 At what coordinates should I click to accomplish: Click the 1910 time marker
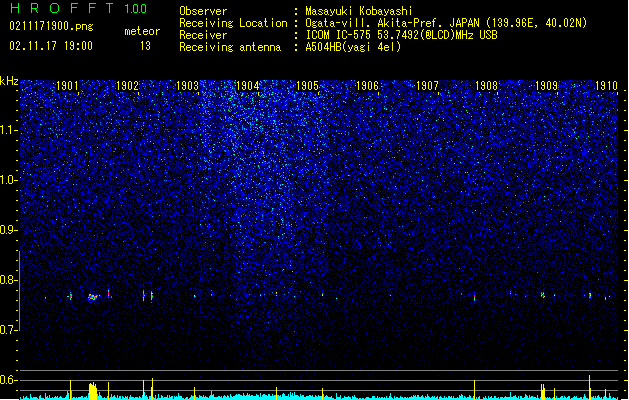tap(606, 86)
